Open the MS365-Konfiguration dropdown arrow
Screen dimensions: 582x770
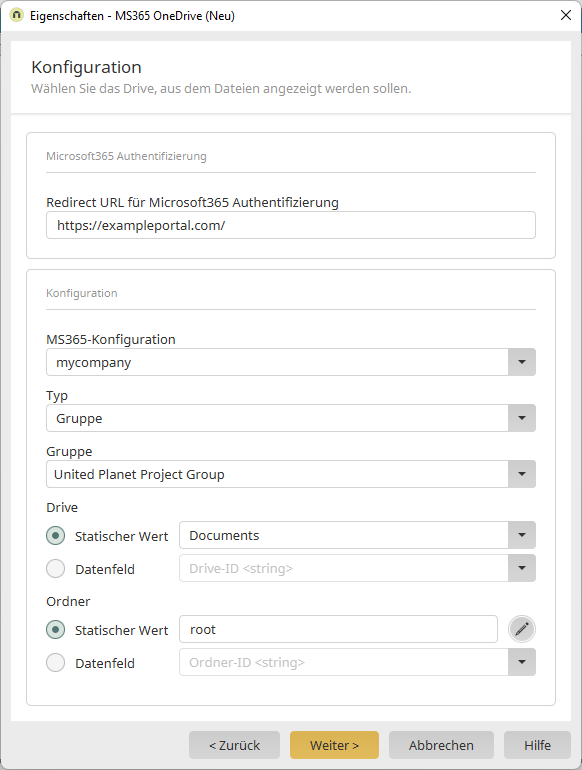click(522, 362)
